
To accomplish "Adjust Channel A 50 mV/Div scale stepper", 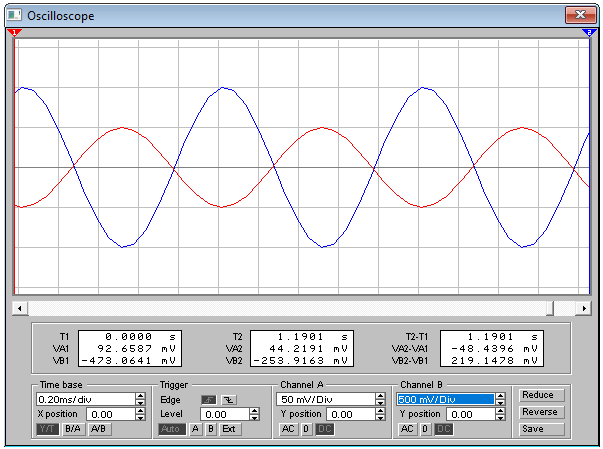I will point(380,399).
